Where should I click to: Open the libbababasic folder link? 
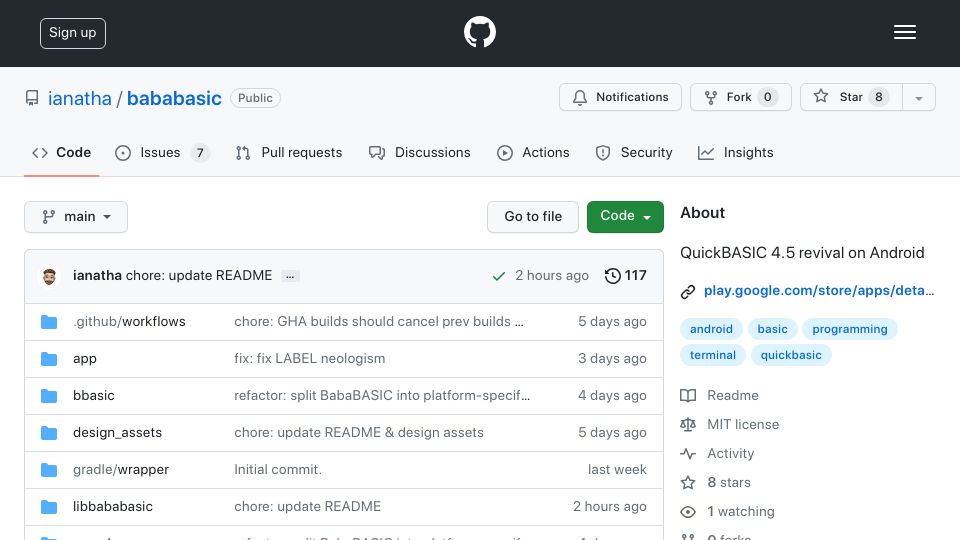[x=113, y=507]
